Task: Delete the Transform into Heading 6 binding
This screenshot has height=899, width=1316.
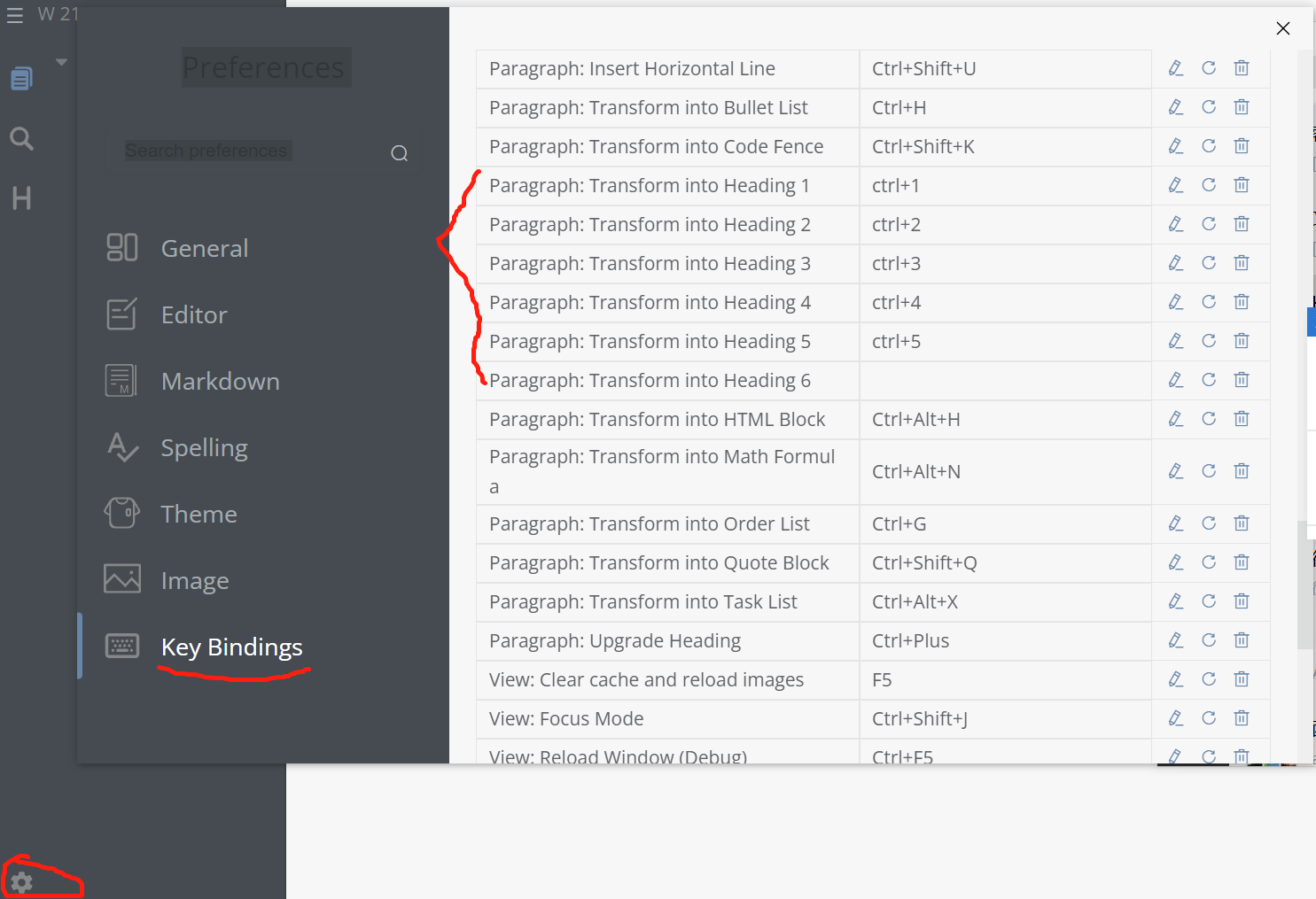Action: pos(1242,380)
